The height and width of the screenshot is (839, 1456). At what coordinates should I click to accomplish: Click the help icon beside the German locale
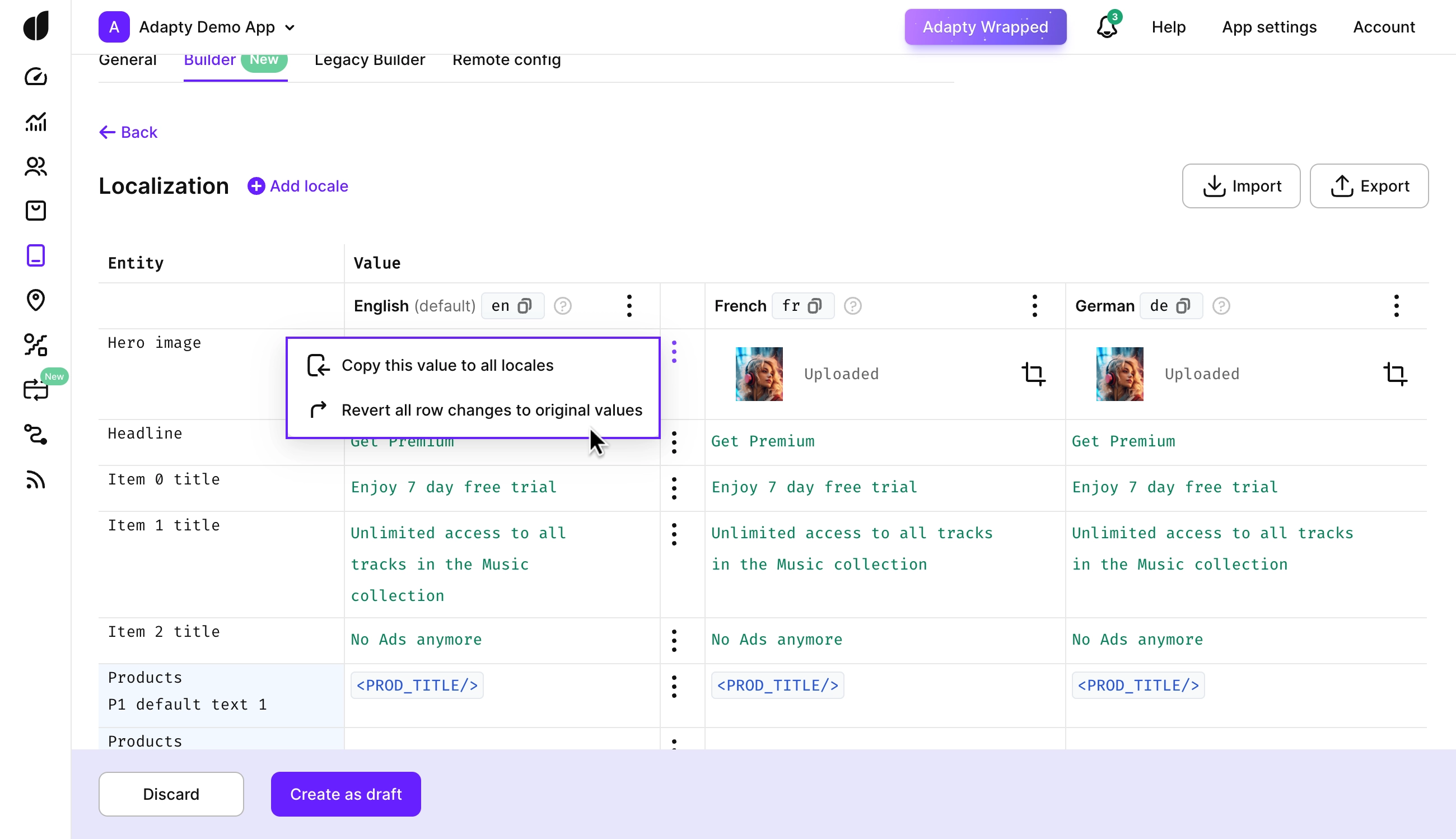point(1221,306)
